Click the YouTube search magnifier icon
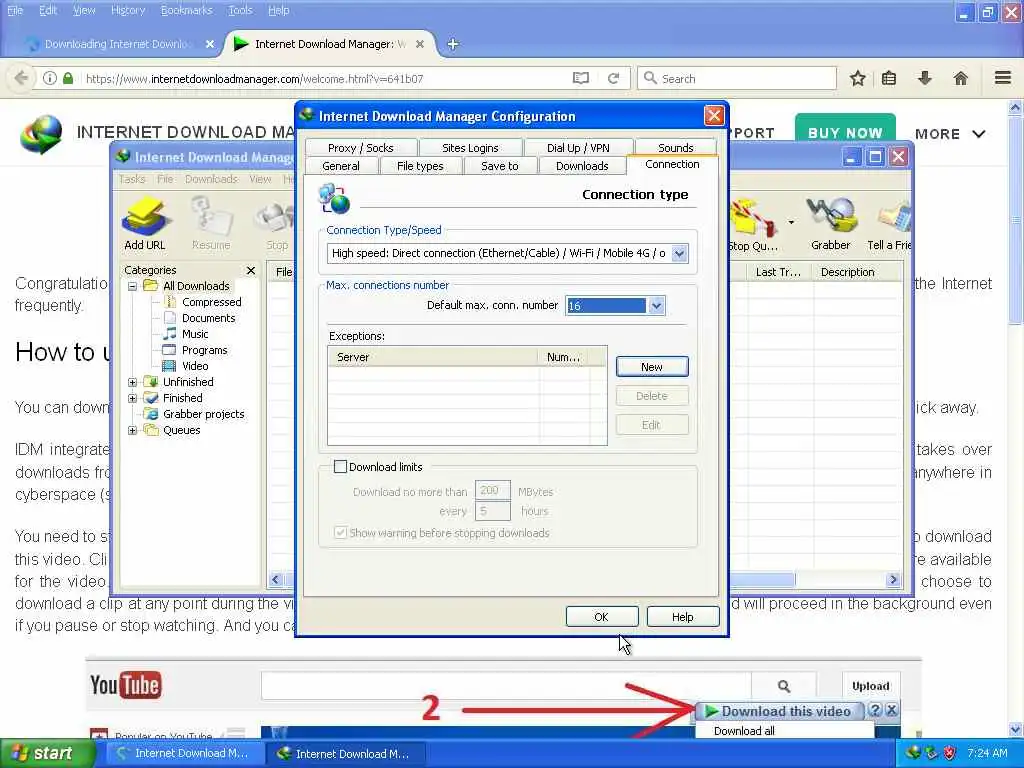Viewport: 1024px width, 768px height. (x=784, y=686)
